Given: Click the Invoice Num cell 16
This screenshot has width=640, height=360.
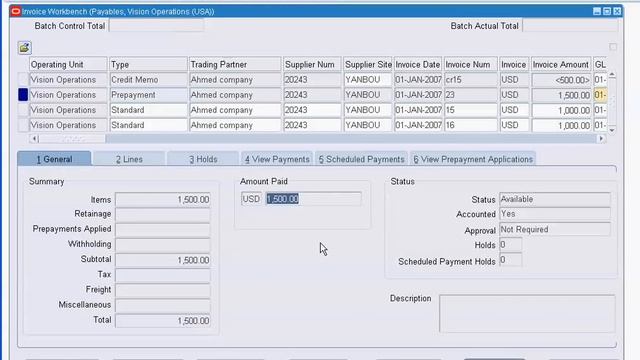Looking at the screenshot, I should (471, 125).
